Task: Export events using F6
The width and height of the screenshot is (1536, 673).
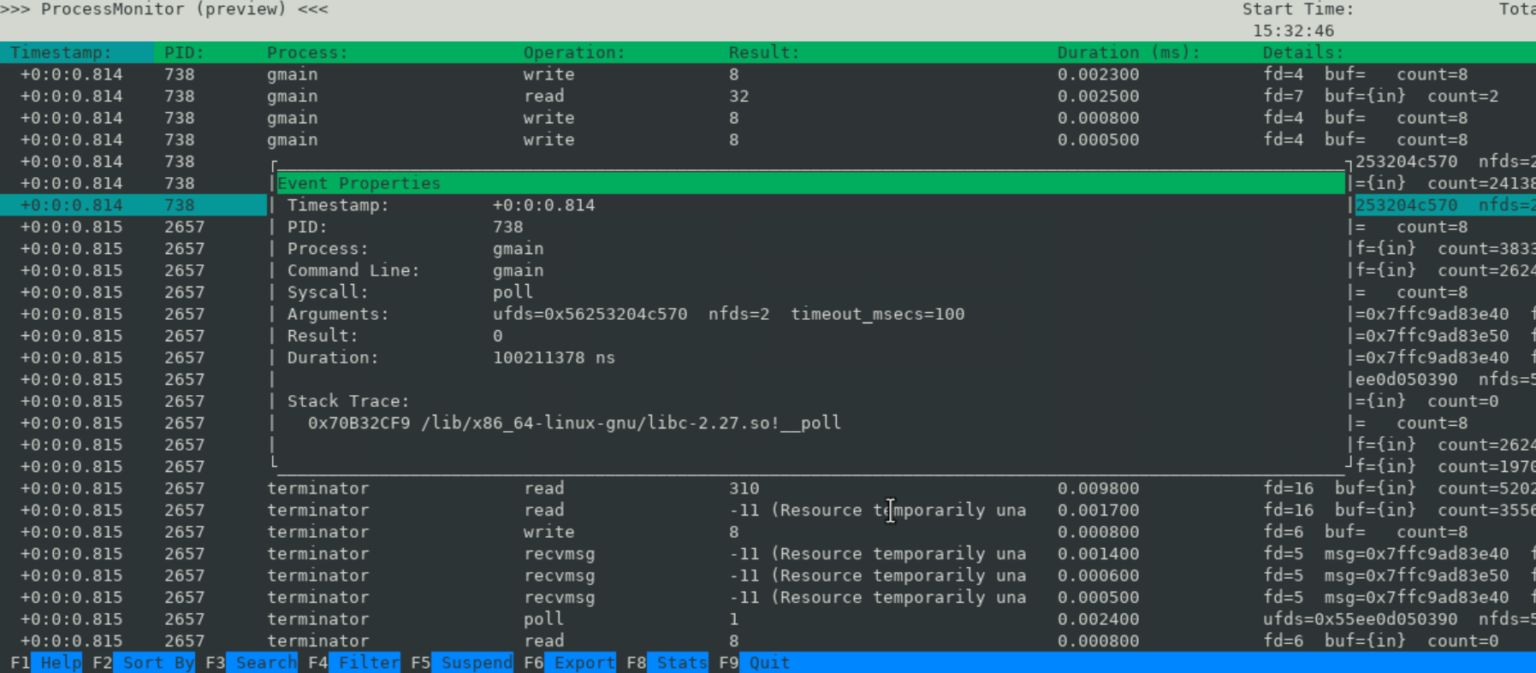Action: (580, 662)
